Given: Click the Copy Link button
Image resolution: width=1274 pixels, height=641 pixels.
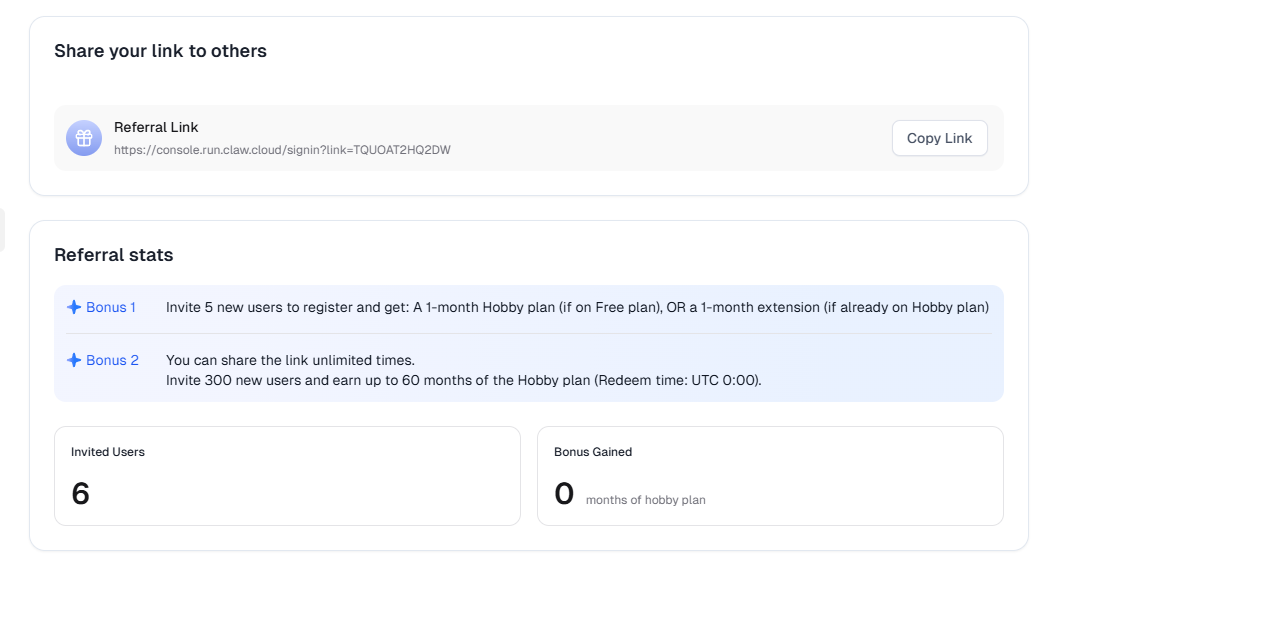Looking at the screenshot, I should click(939, 138).
